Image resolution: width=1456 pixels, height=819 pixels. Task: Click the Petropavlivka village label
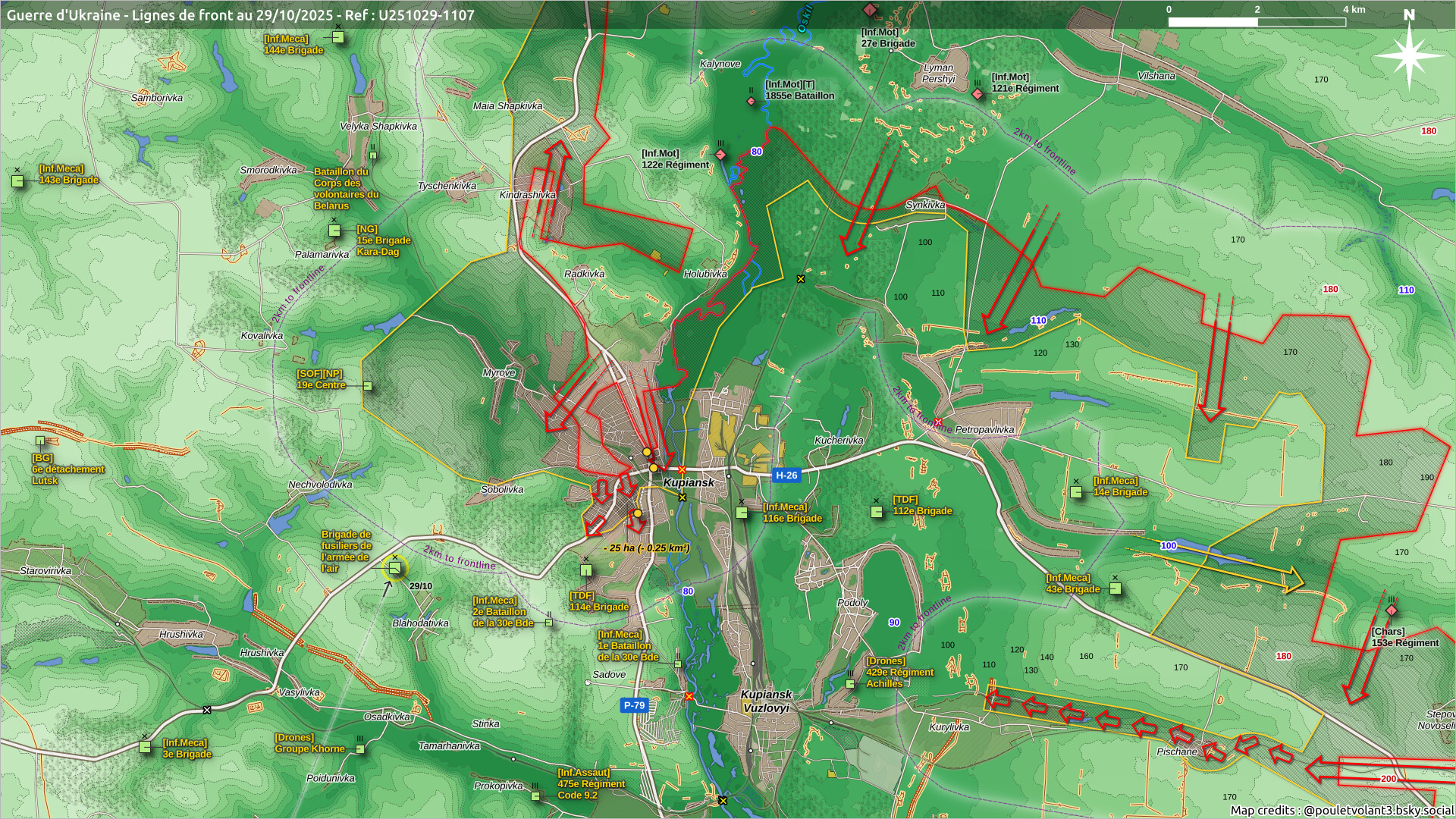tap(984, 429)
